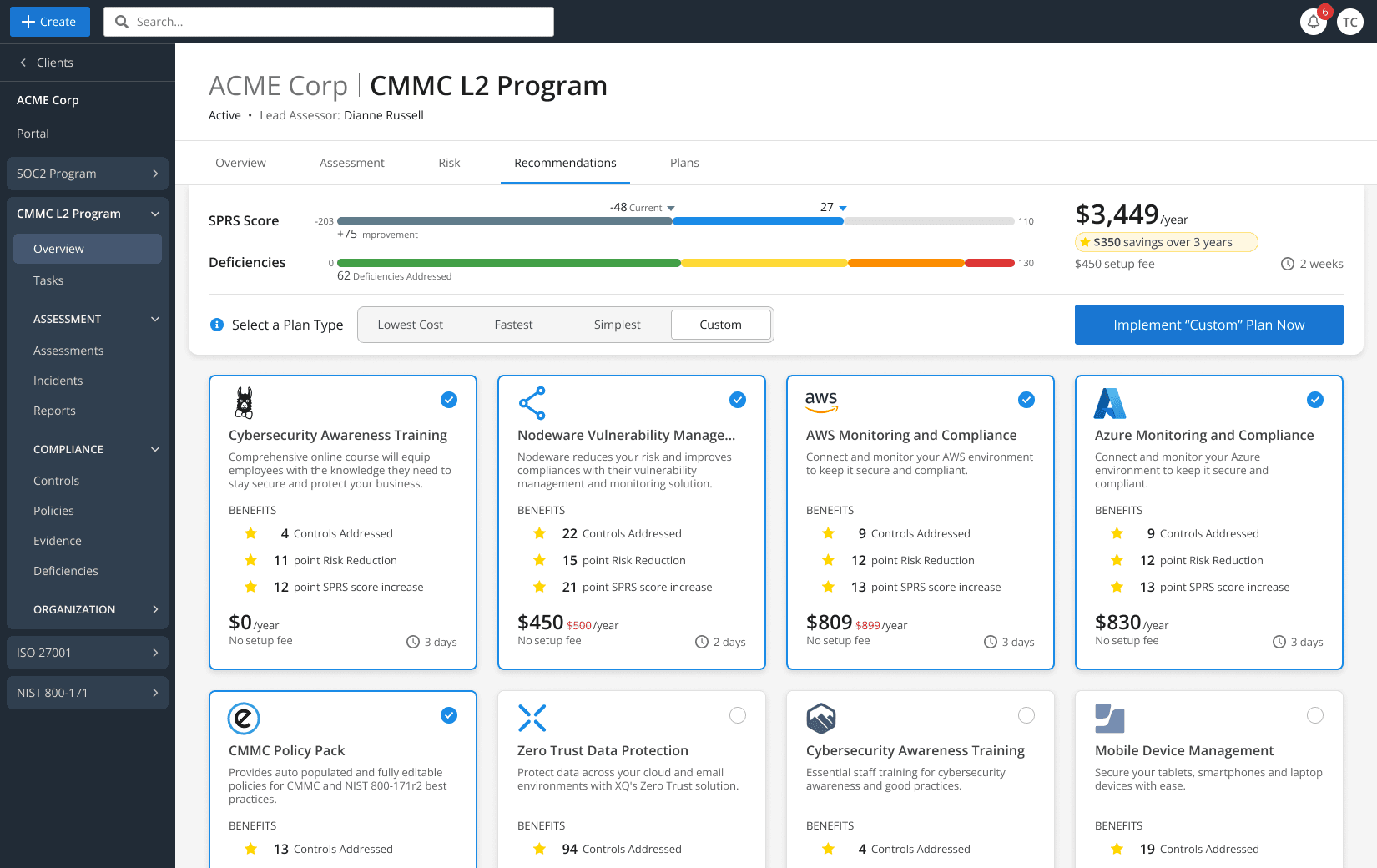Click star beside 22 Controls Addressed
The image size is (1377, 868).
[x=540, y=533]
